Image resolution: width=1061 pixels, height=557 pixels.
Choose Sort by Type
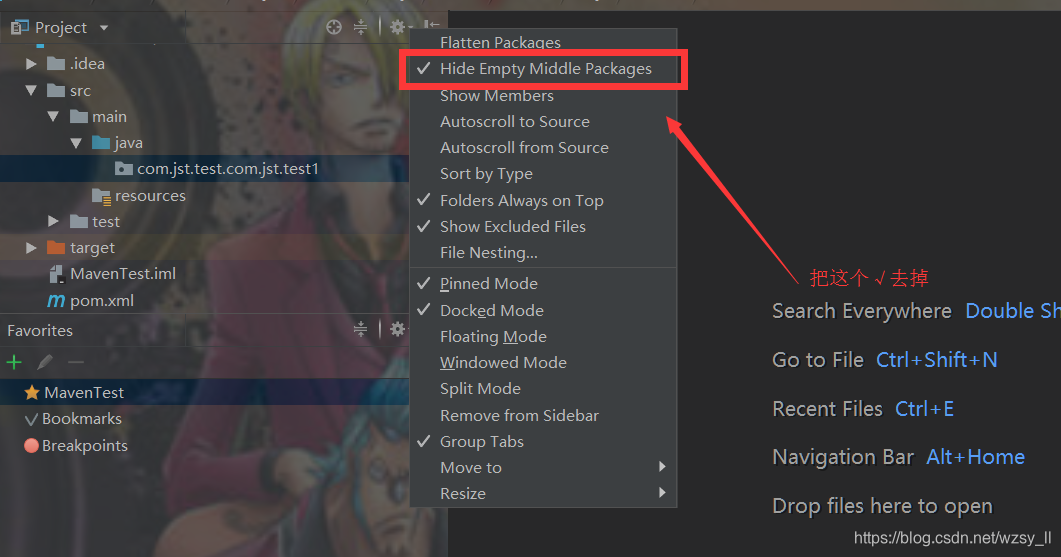[543, 174]
